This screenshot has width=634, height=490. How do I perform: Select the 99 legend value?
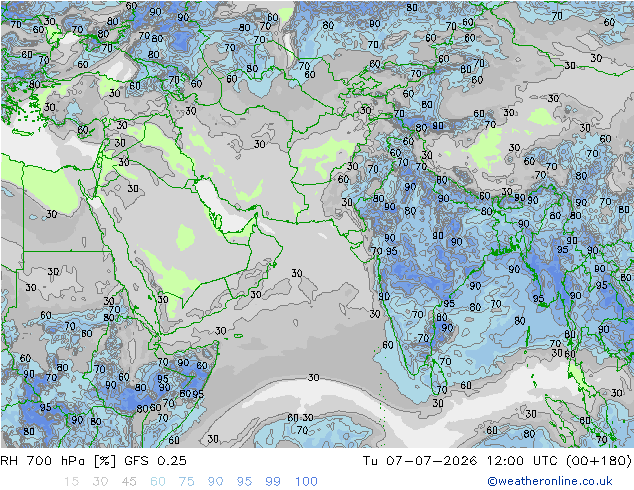click(x=273, y=482)
